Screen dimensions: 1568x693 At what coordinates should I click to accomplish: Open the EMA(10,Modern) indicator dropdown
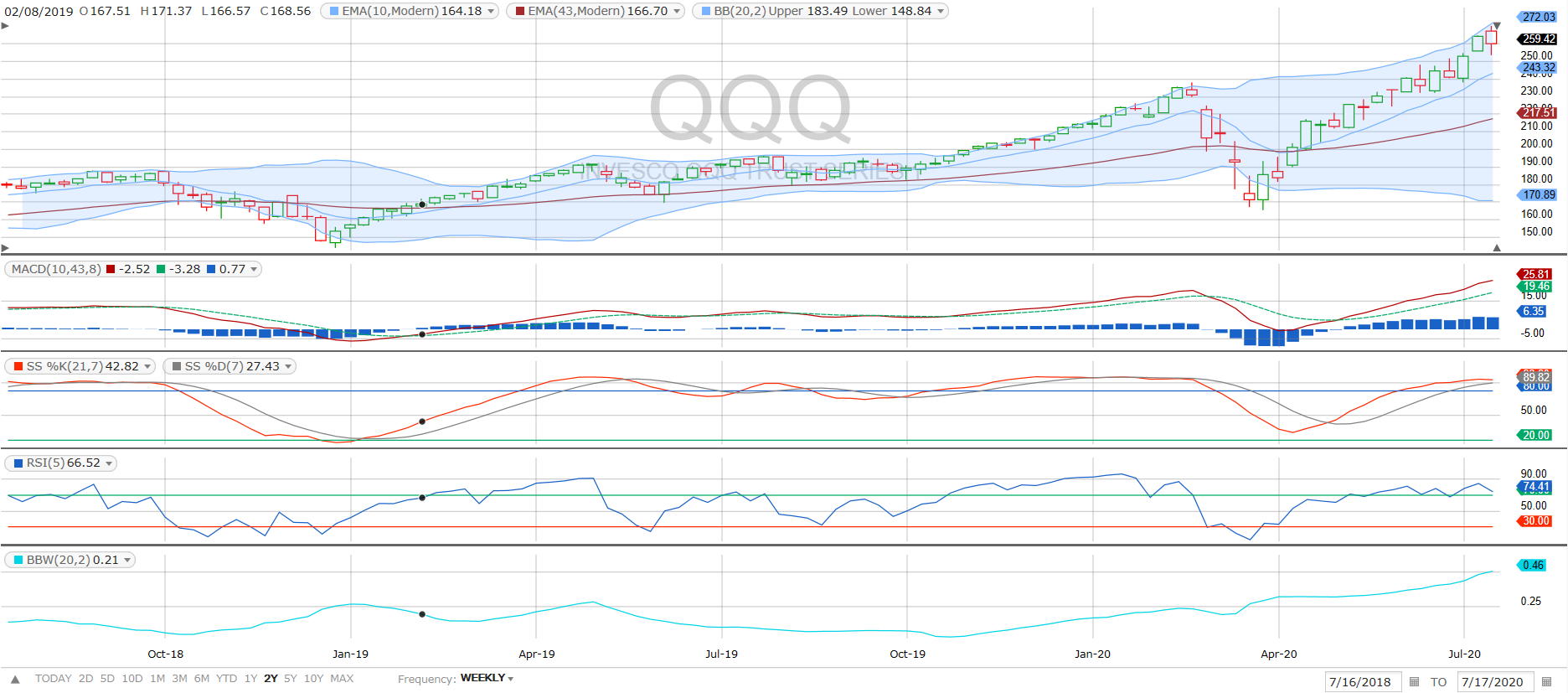(x=492, y=11)
